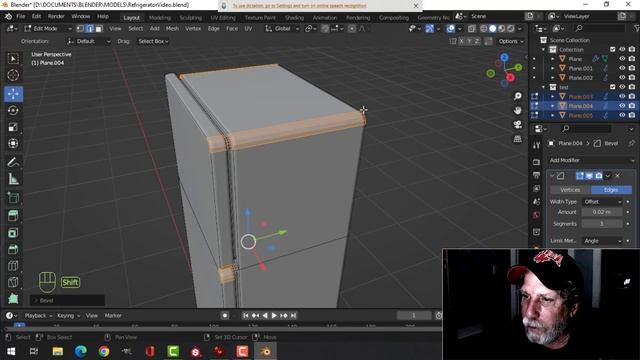Select the Scale tool
Viewport: 640px width, 360px height.
click(x=13, y=127)
